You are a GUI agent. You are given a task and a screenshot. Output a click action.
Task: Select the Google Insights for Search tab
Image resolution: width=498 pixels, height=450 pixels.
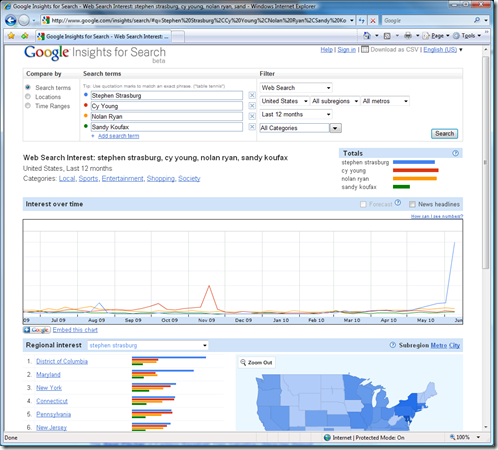coord(103,36)
